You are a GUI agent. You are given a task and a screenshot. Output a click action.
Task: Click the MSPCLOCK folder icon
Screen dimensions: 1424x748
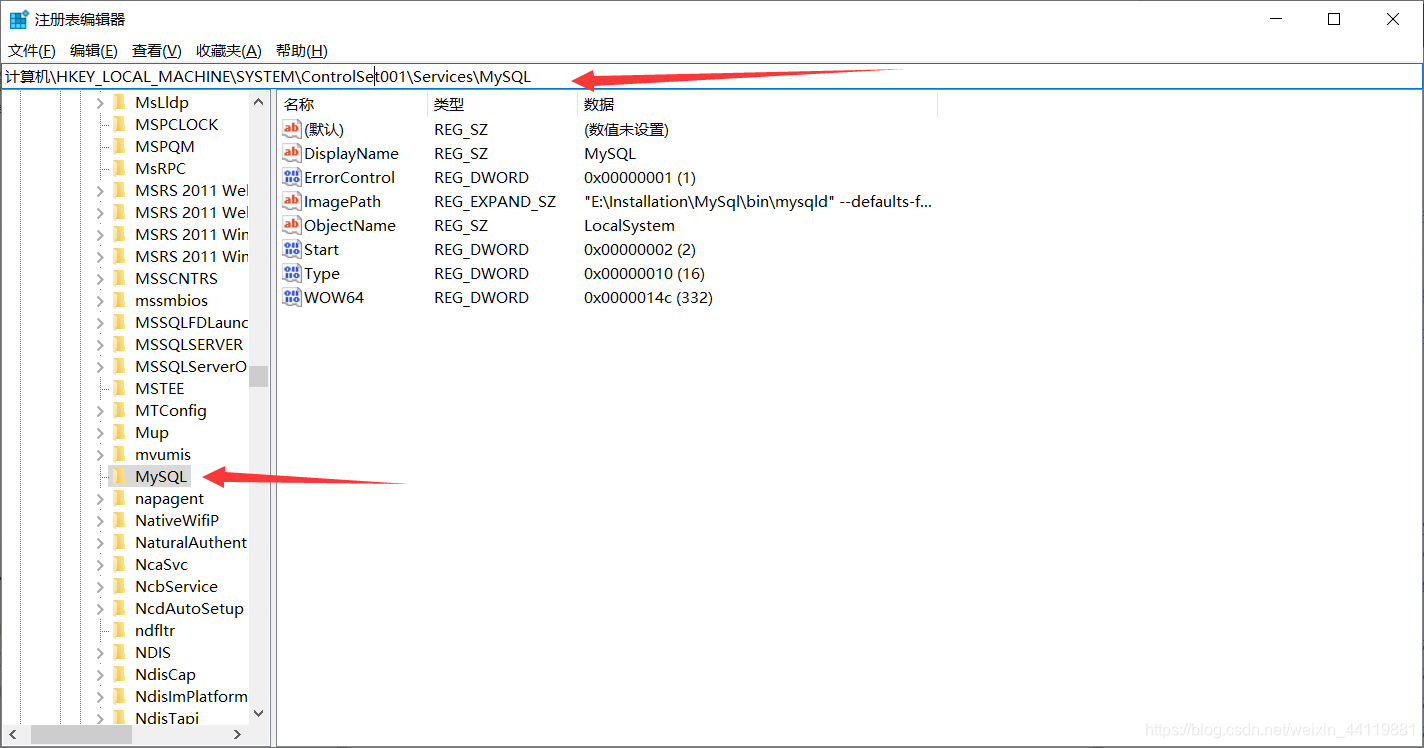(119, 124)
